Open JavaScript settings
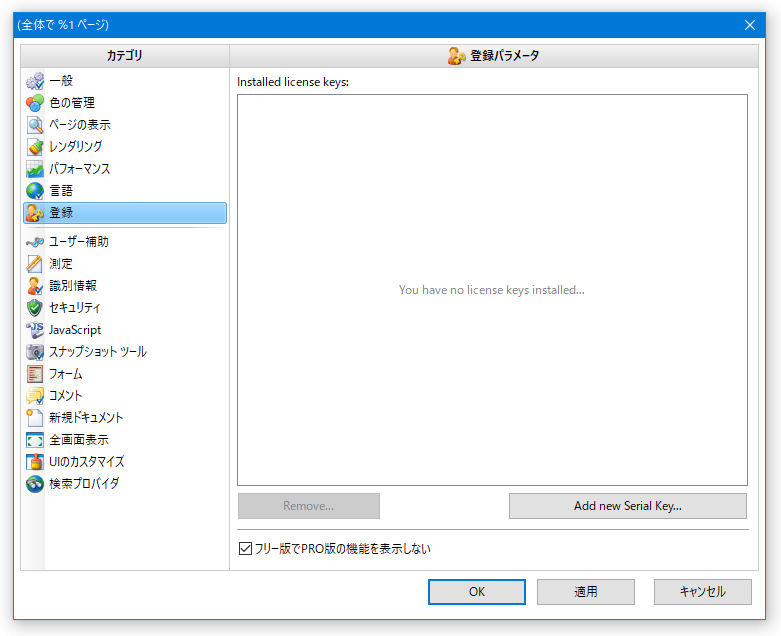Image resolution: width=781 pixels, height=636 pixels. [125, 330]
